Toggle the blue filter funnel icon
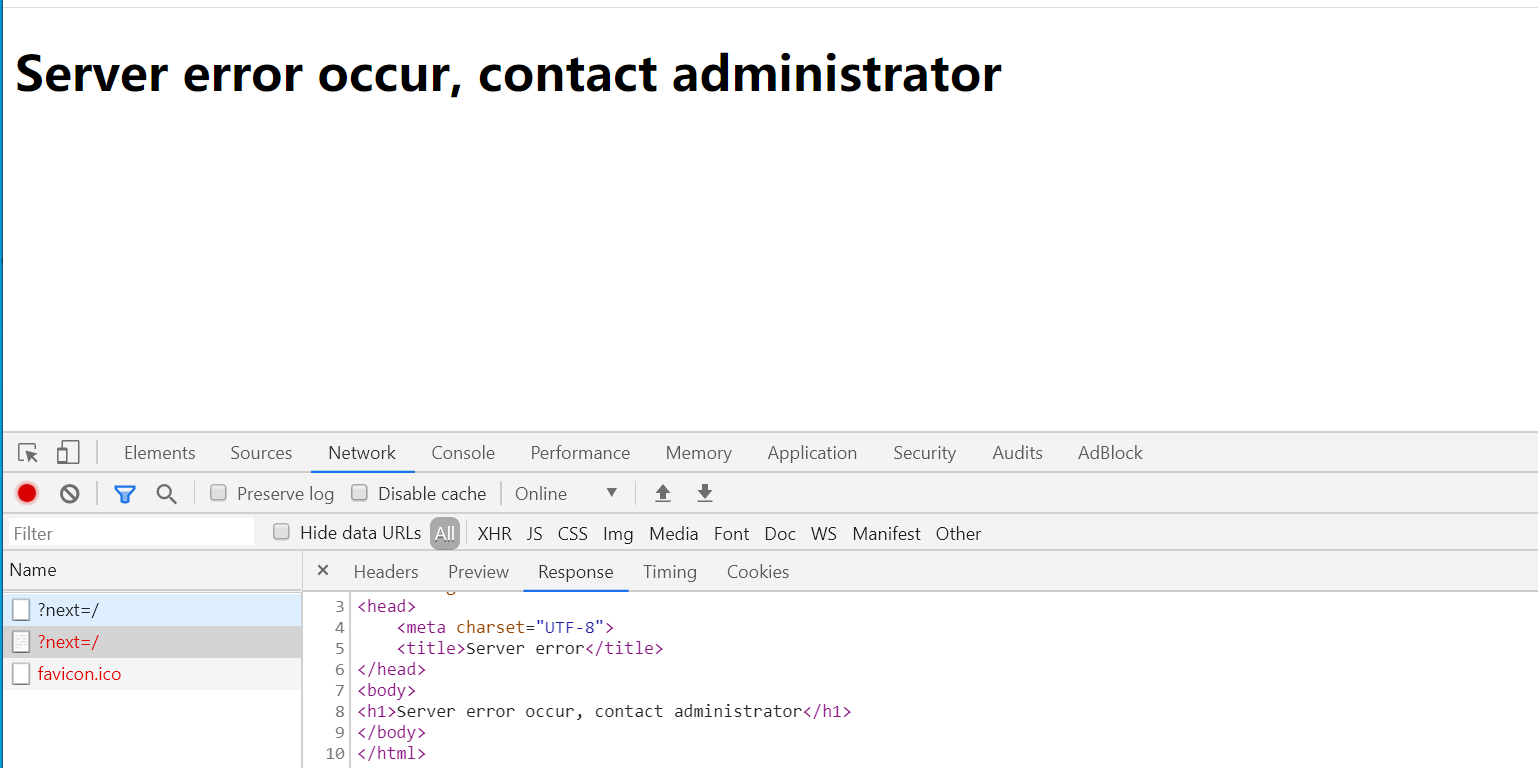The image size is (1538, 768). pos(124,493)
